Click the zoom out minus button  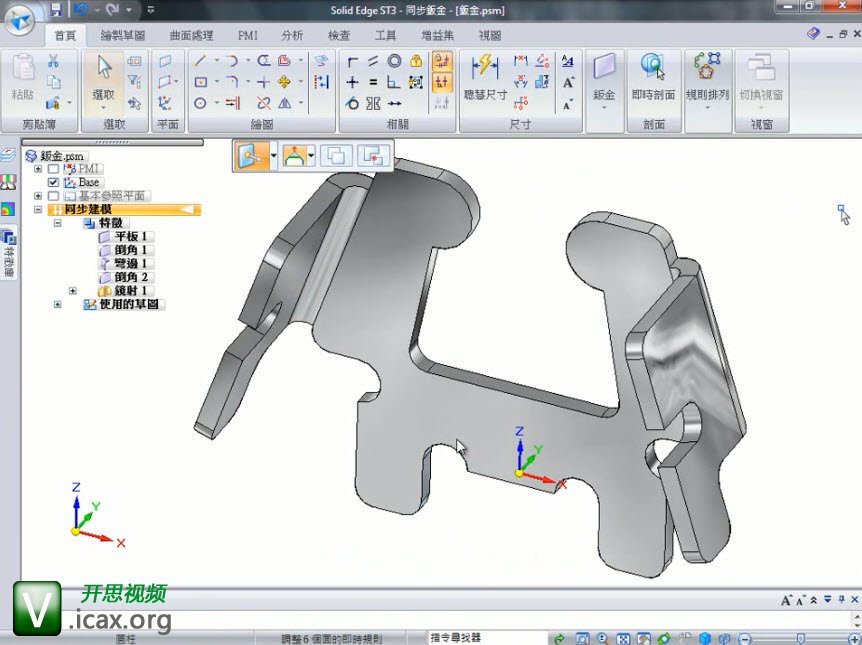click(x=745, y=639)
